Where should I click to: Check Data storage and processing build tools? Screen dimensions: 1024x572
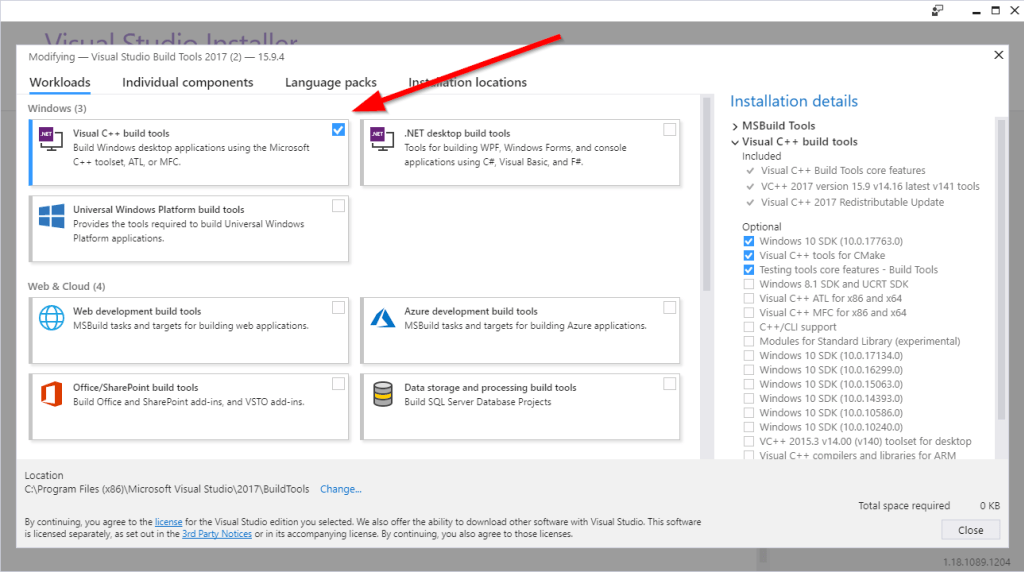point(669,384)
